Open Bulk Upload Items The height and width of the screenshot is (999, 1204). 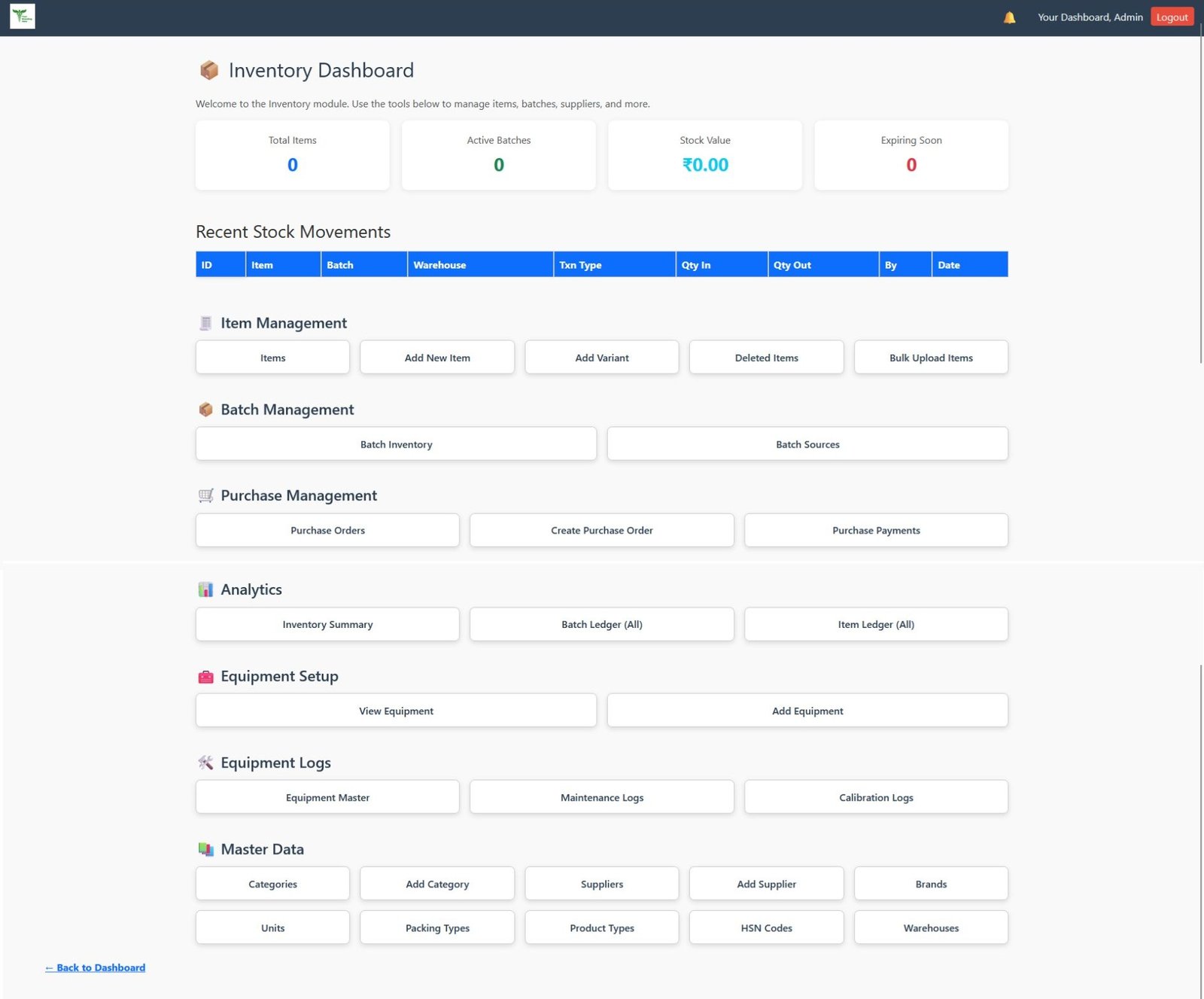[931, 358]
